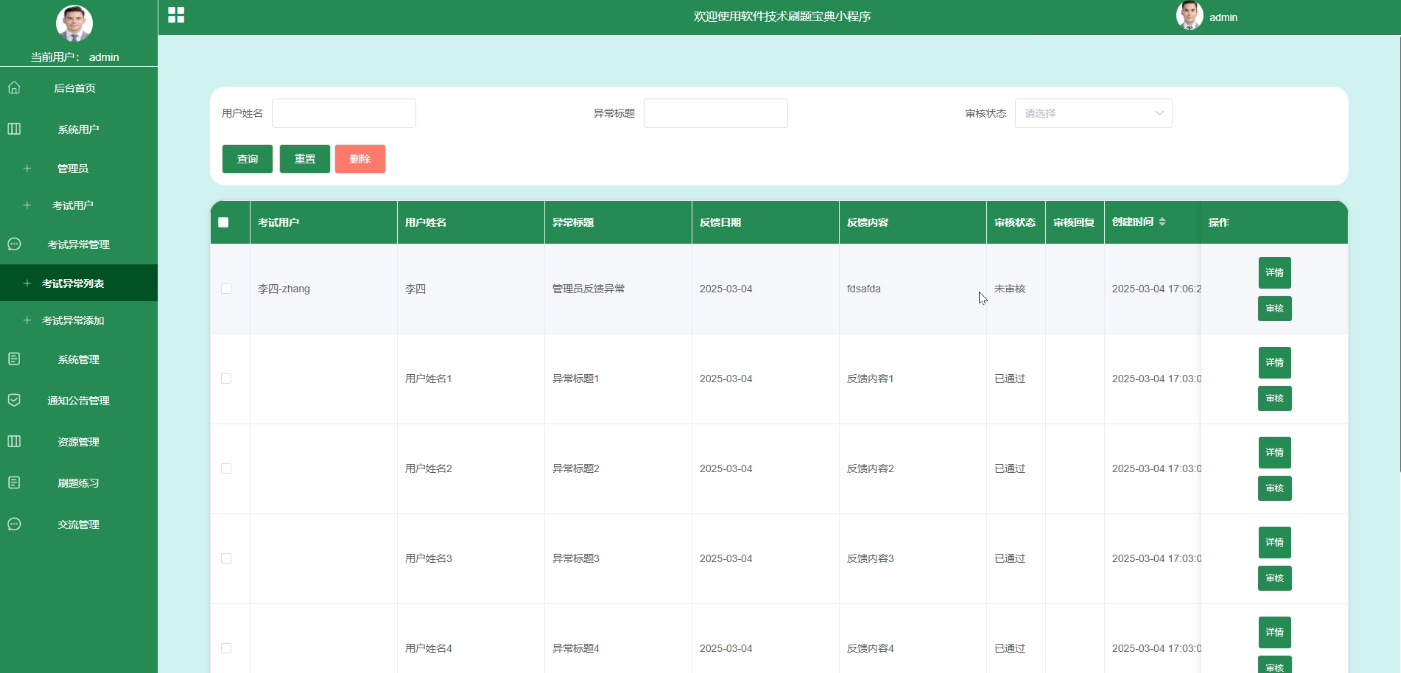This screenshot has height=673, width=1401.
Task: Click plus icon beside 考试异常添加
Action: (27, 321)
